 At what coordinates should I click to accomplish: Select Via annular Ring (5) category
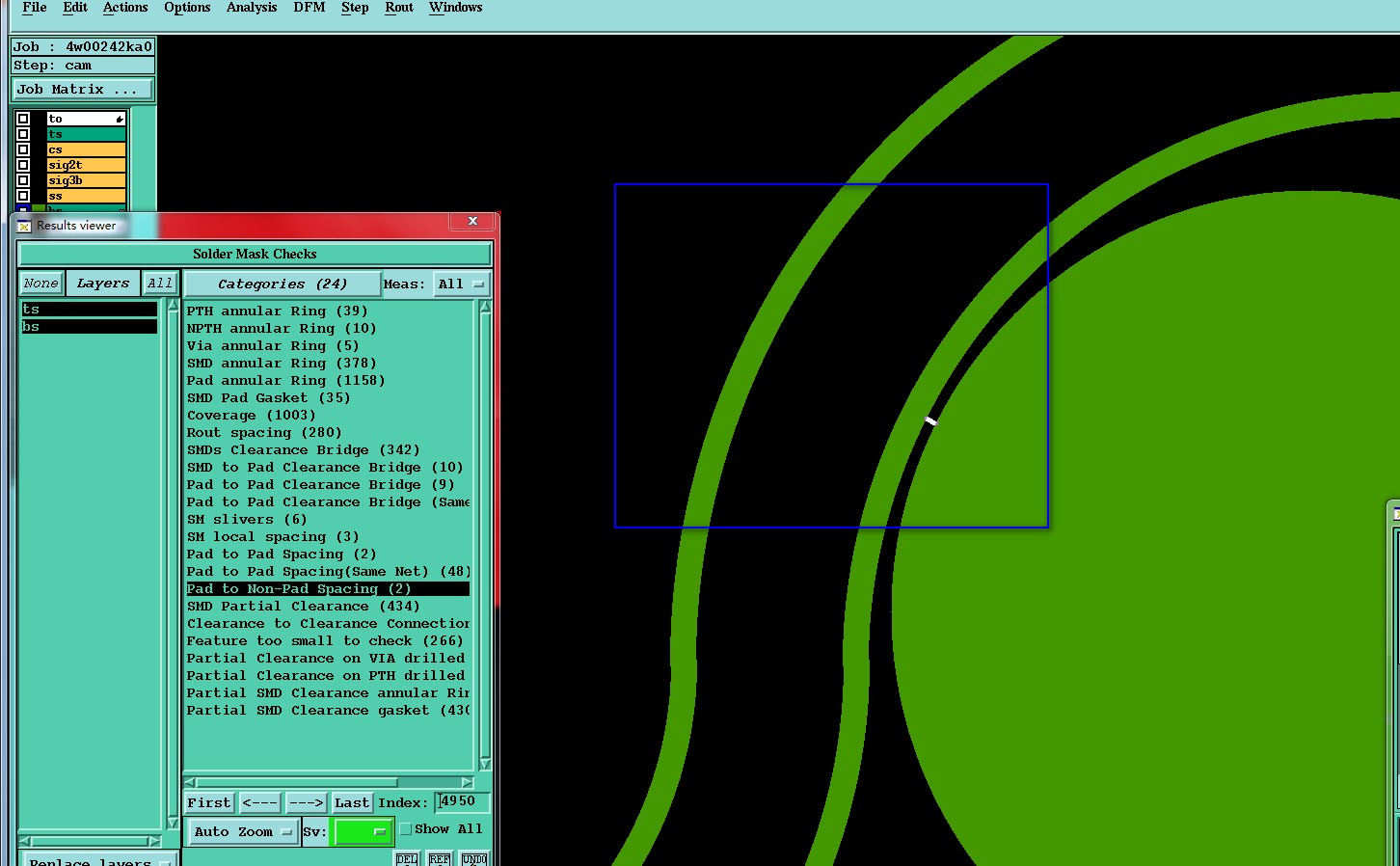click(273, 346)
